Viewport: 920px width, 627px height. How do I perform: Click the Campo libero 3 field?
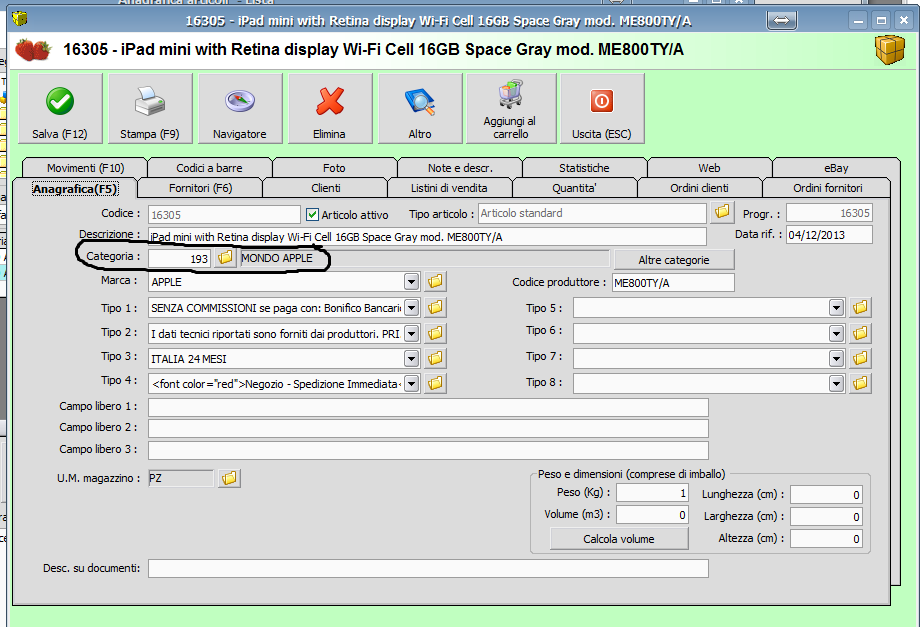click(428, 450)
